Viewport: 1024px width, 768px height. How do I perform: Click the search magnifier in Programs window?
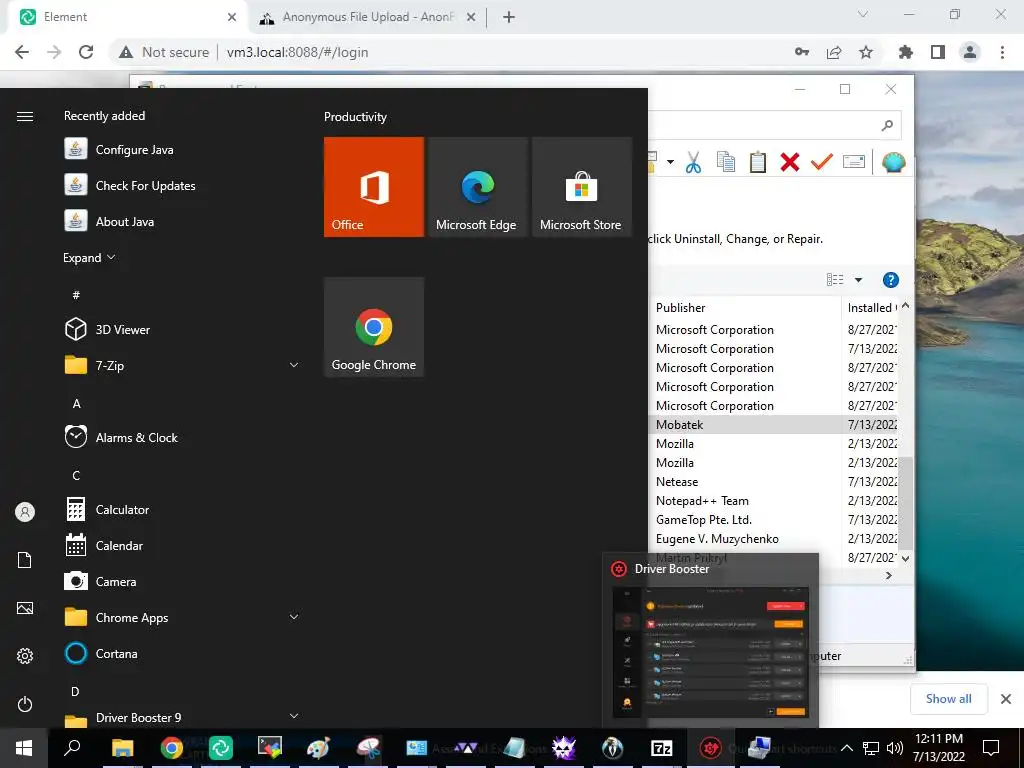click(887, 125)
